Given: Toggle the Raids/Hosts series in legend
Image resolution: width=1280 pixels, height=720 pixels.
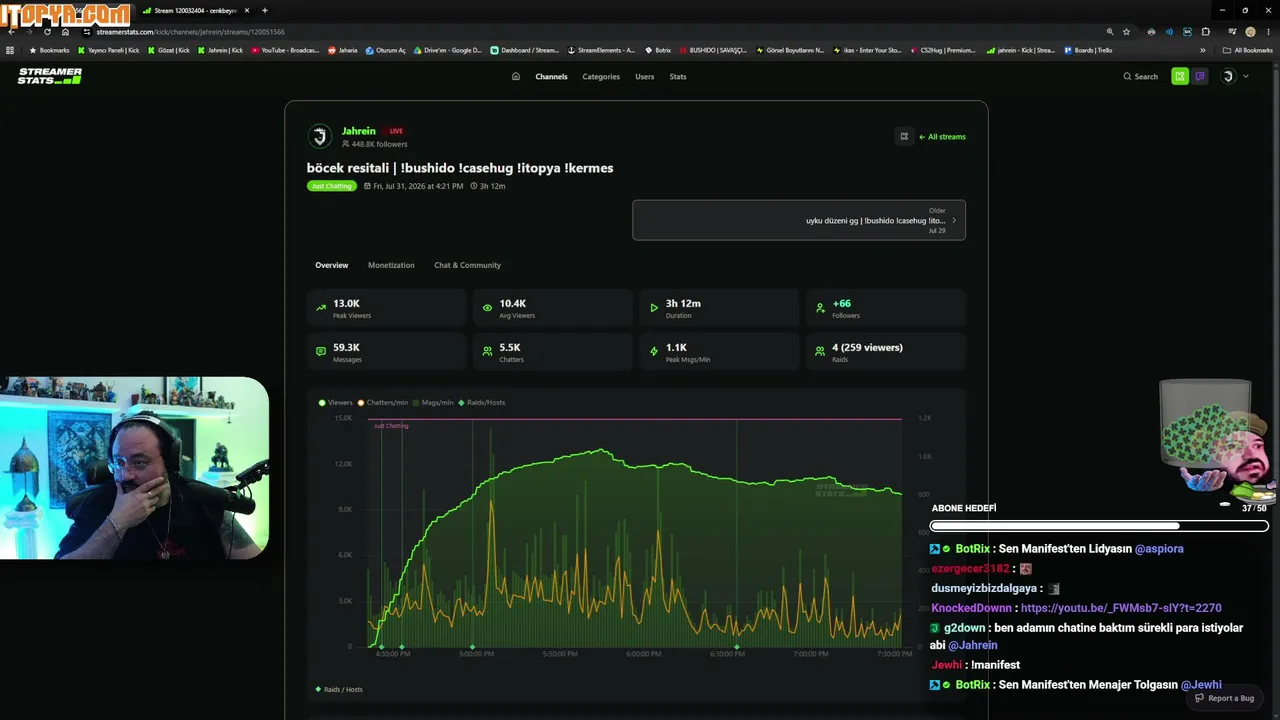Looking at the screenshot, I should click(x=482, y=402).
